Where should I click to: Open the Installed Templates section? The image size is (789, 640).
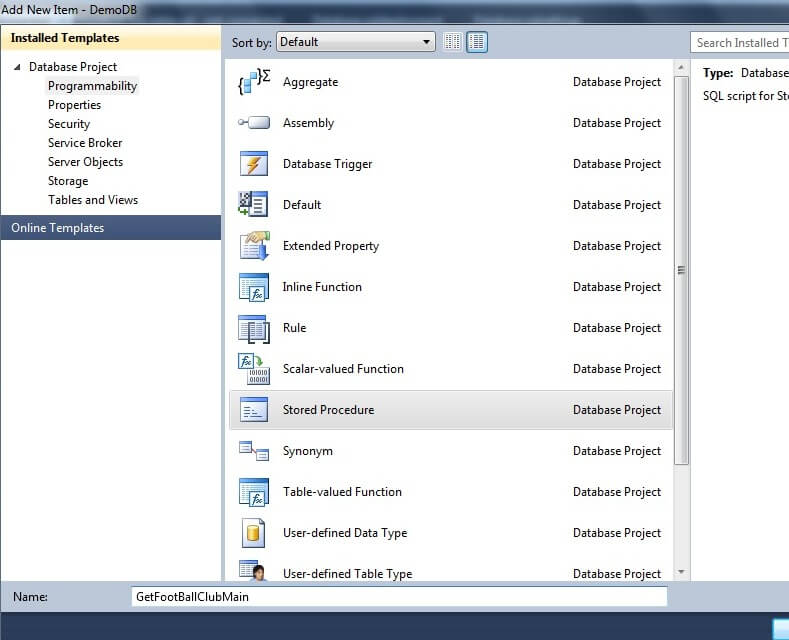[111, 38]
